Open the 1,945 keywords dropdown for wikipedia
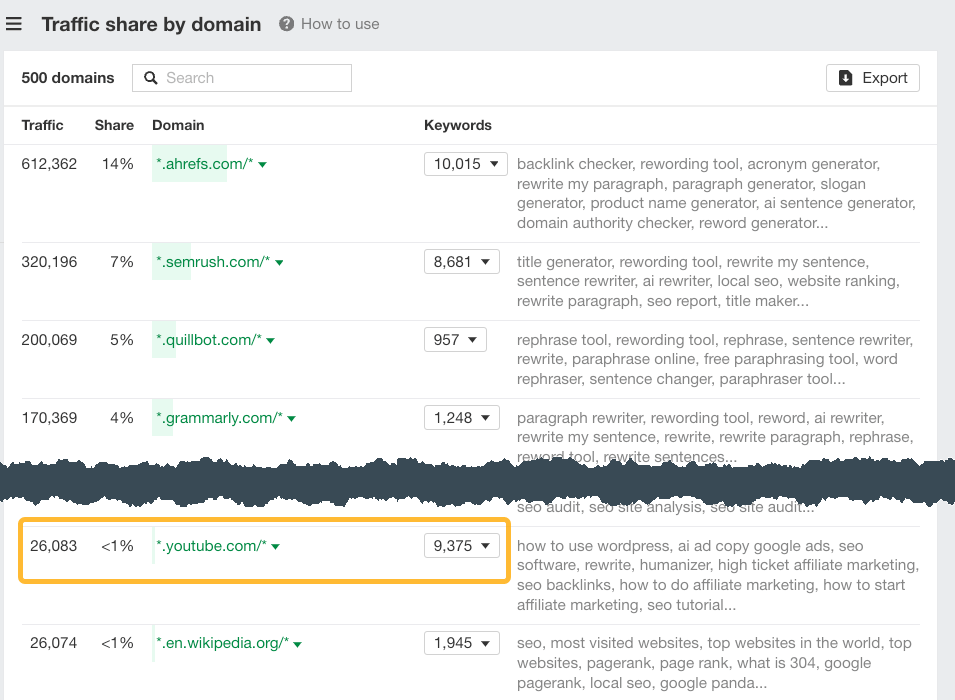 (x=461, y=643)
